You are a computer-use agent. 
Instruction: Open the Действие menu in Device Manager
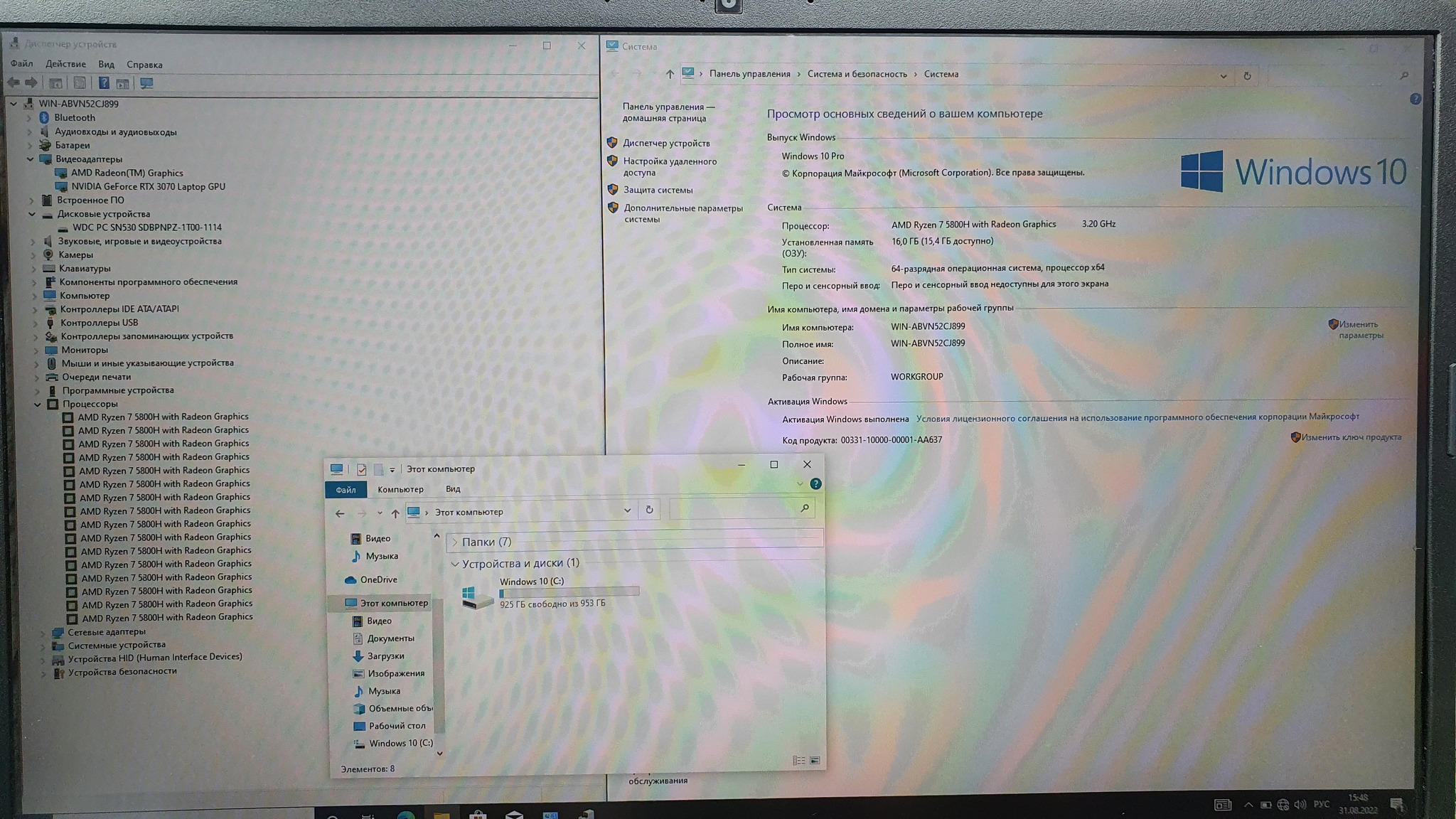pos(65,64)
